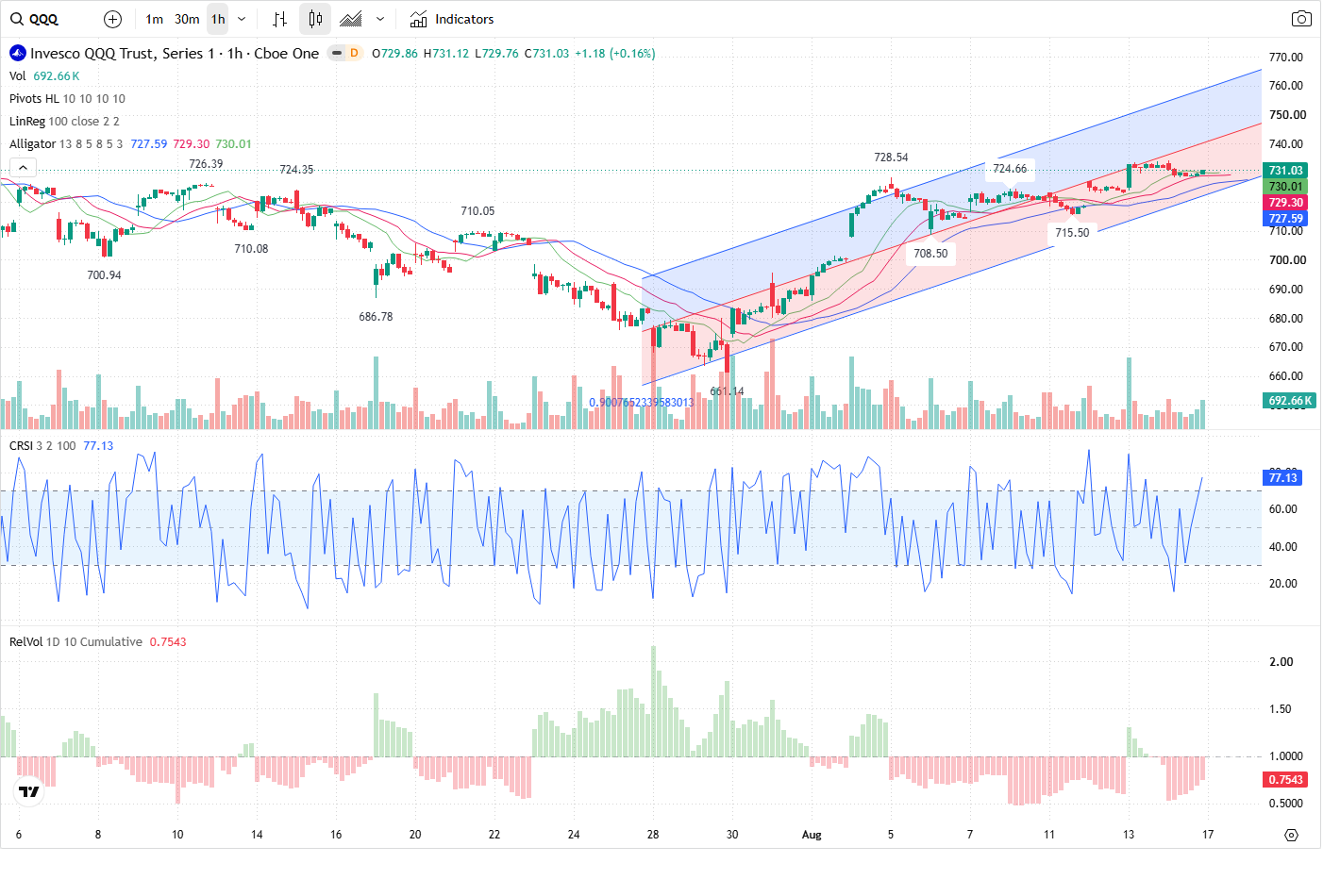Screen dimensions: 1340x896
Task: Click the 0.7543 RelVol axis label
Action: [1285, 780]
